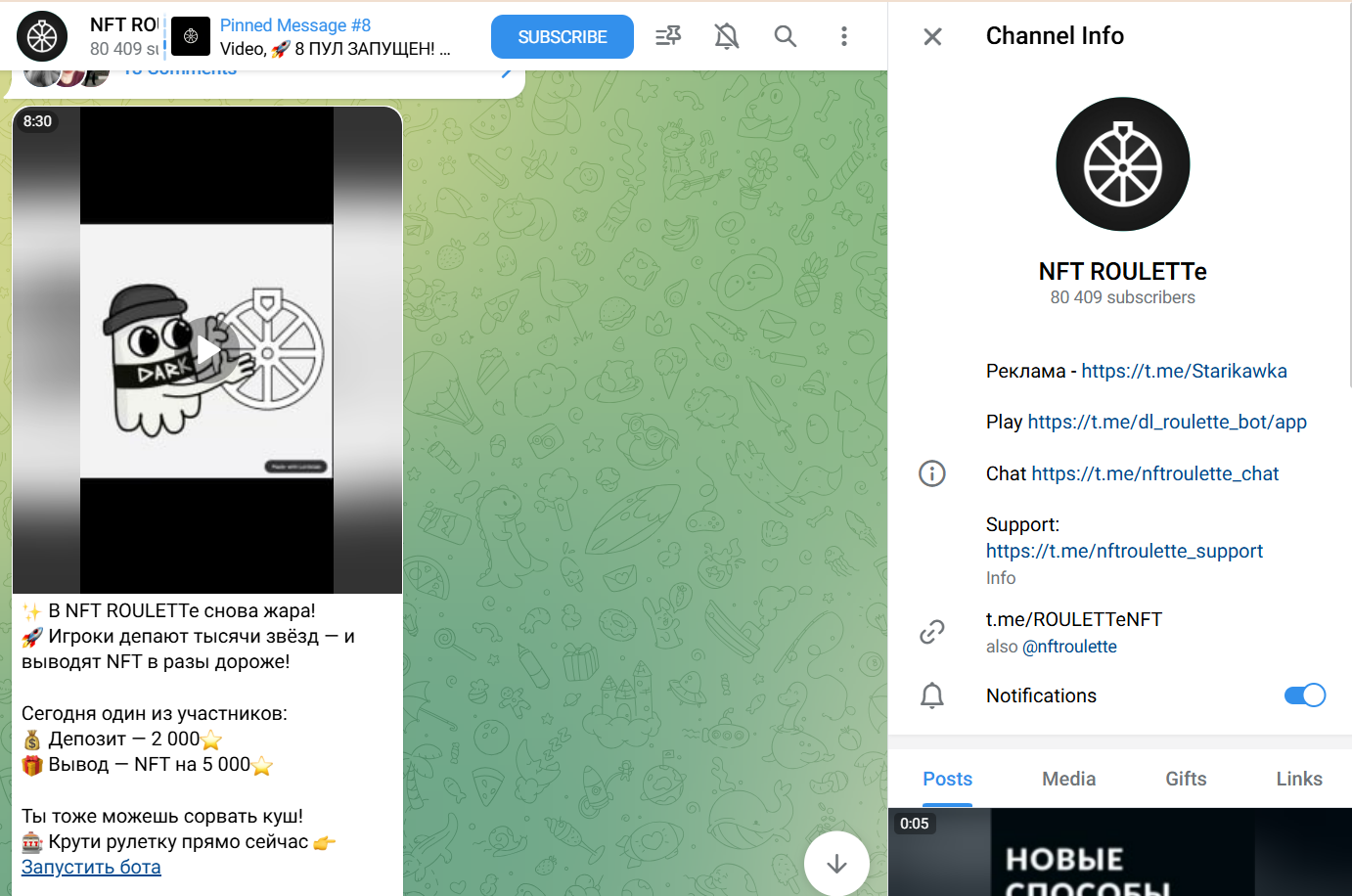Open the nftroulette_support link
This screenshot has height=896, width=1352.
[1124, 551]
